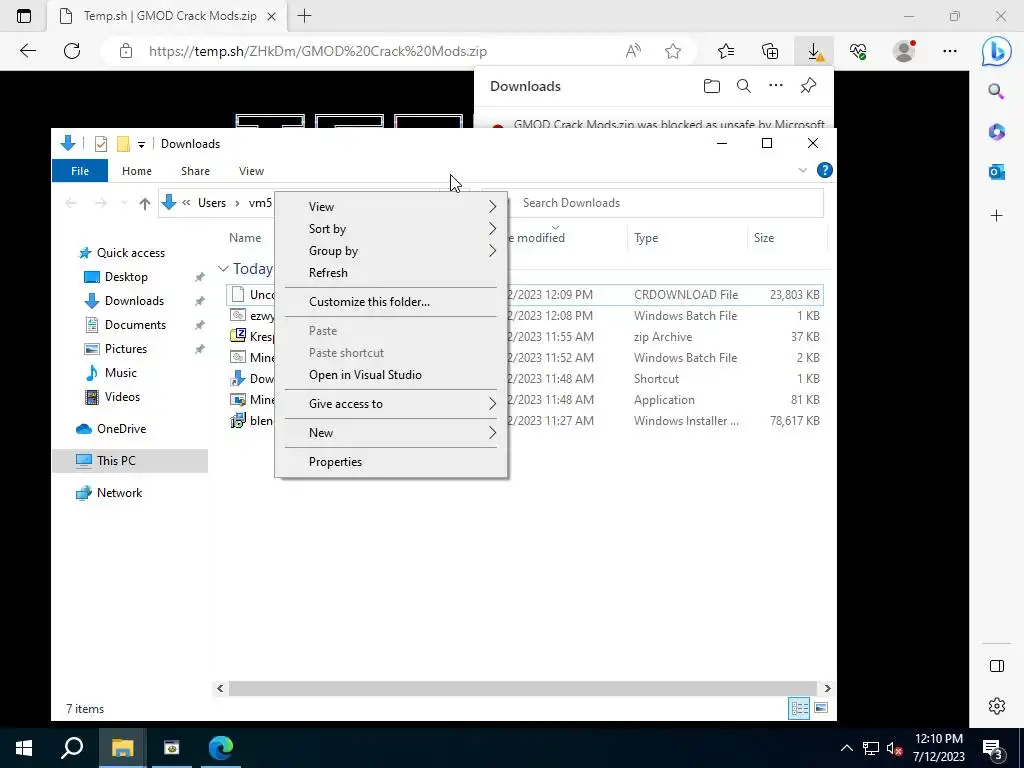
Task: Click the Edge address bar URL
Action: pyautogui.click(x=318, y=51)
